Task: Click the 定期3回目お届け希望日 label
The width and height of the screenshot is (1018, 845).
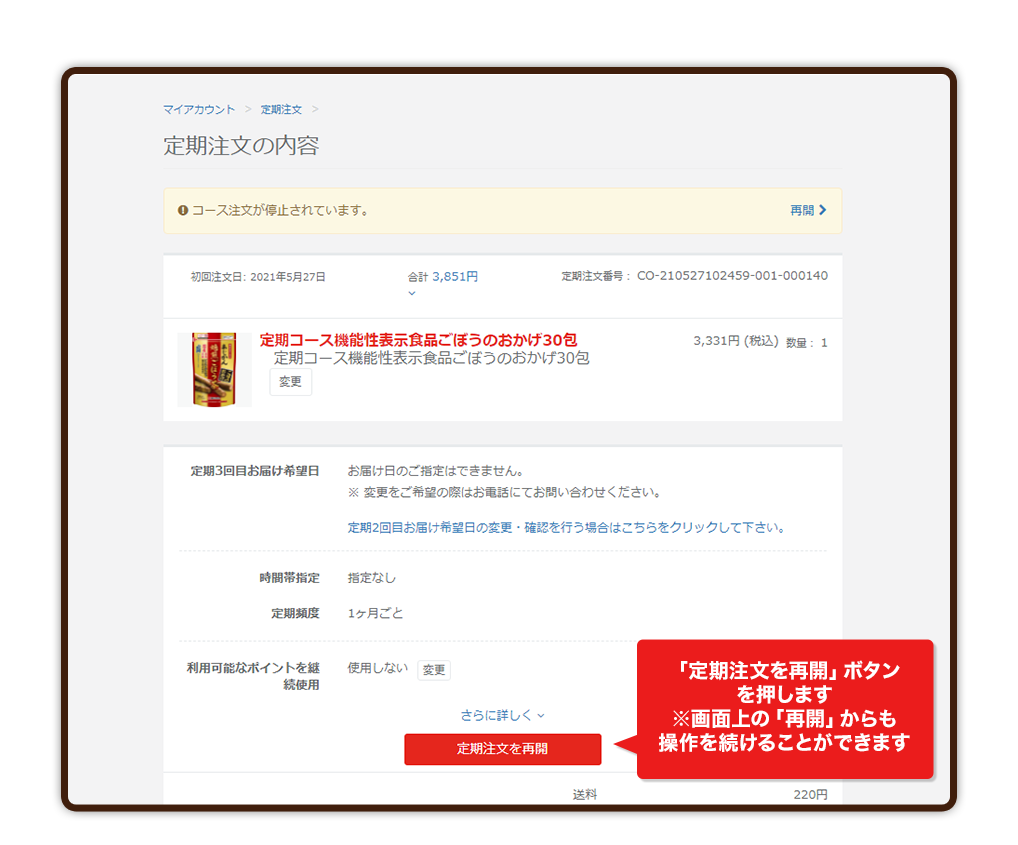Action: [x=254, y=471]
